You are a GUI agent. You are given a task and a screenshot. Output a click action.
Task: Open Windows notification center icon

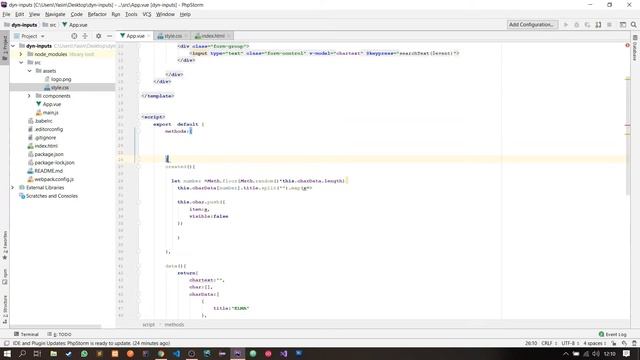point(627,353)
